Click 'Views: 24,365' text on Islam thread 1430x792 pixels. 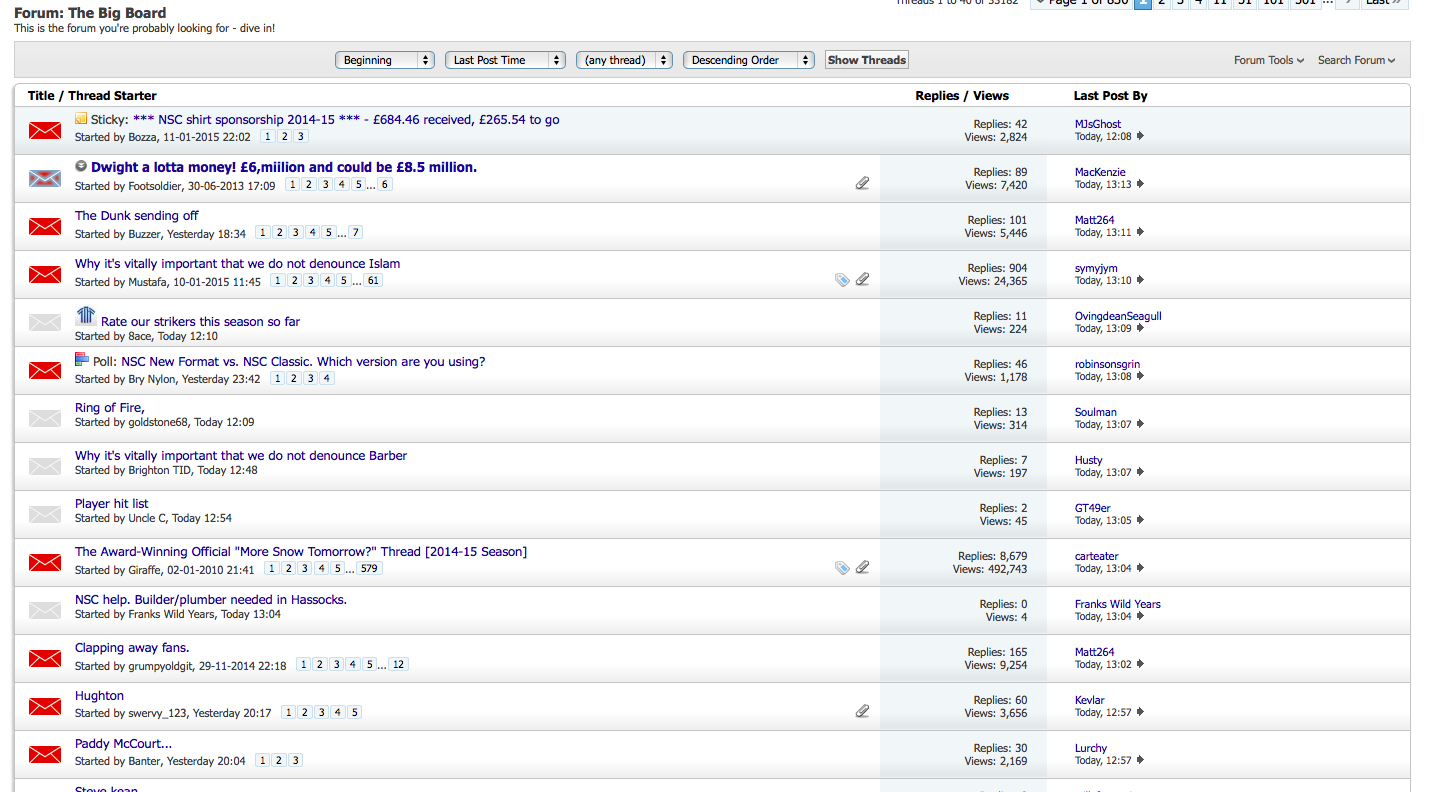click(x=992, y=281)
